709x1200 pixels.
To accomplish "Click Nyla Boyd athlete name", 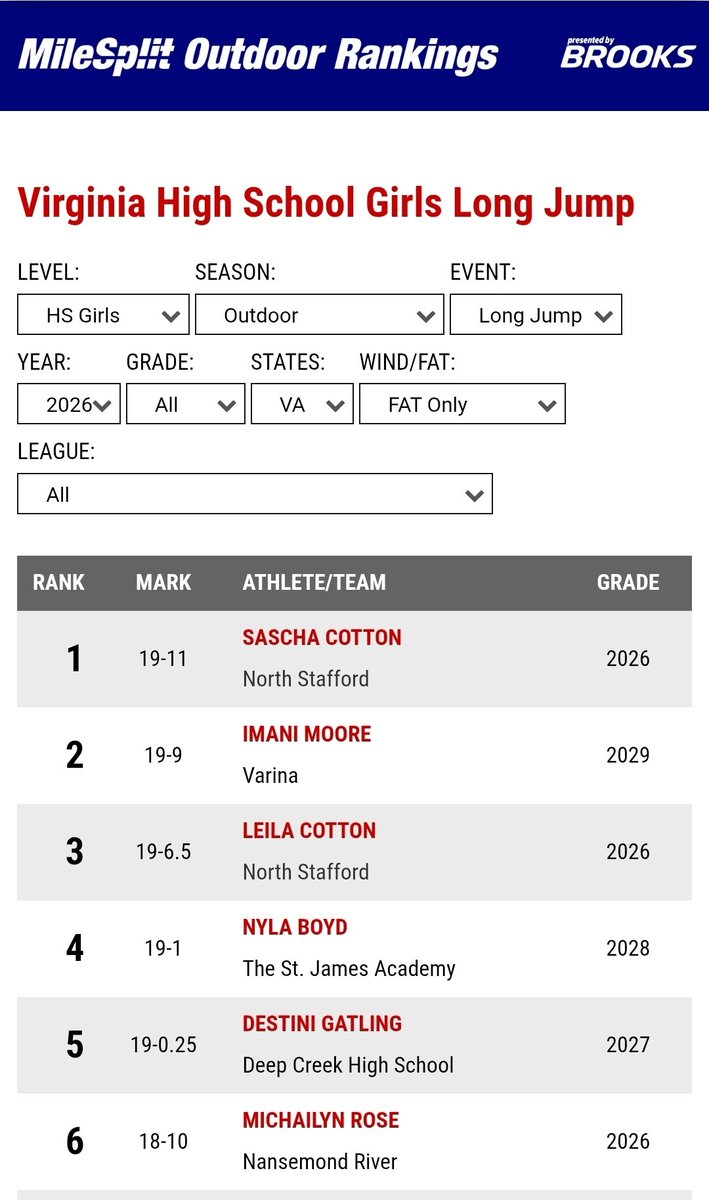I will 295,927.
